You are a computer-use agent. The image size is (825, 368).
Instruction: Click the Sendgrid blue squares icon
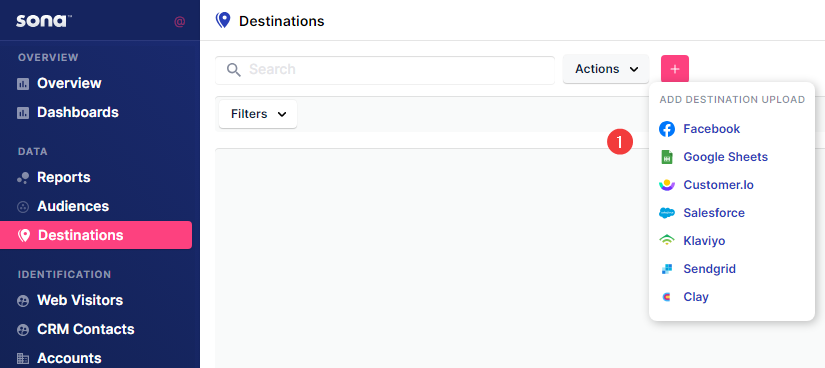click(667, 269)
